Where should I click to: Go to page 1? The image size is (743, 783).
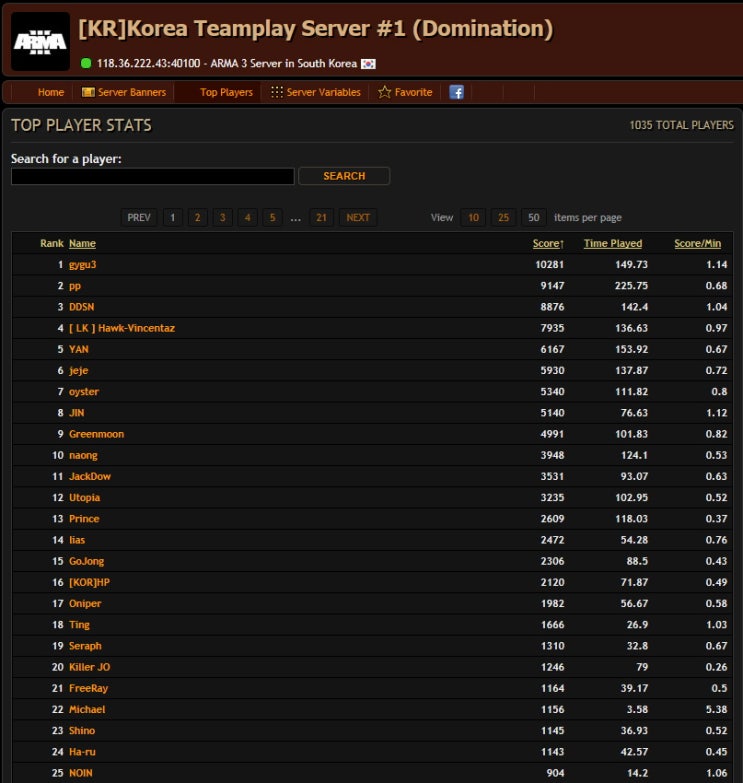(173, 218)
